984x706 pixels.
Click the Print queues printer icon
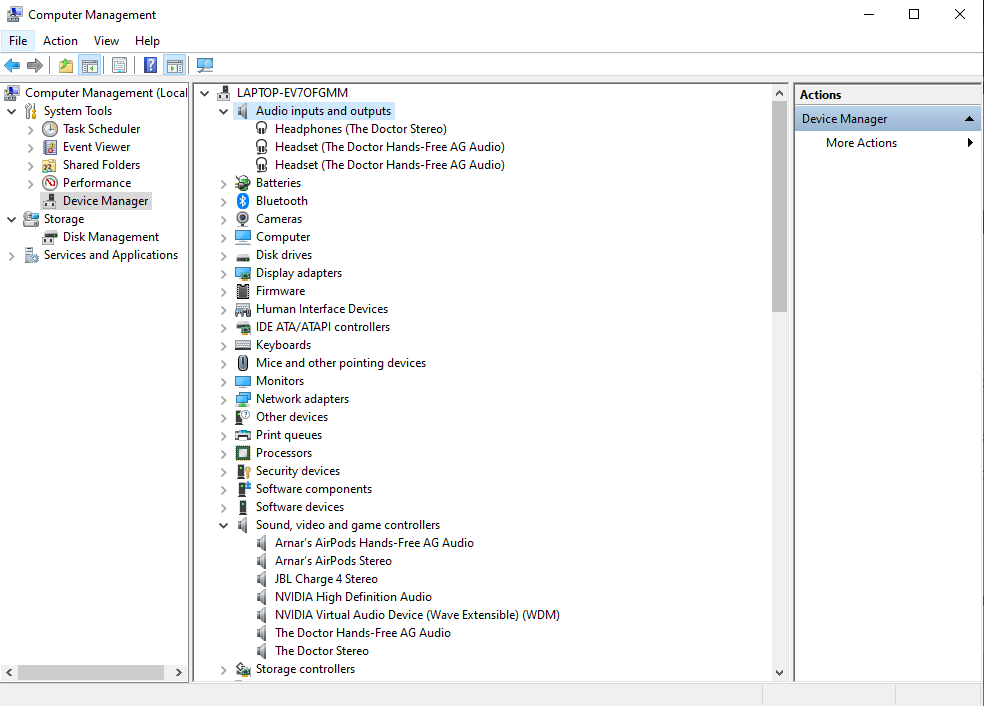point(243,436)
